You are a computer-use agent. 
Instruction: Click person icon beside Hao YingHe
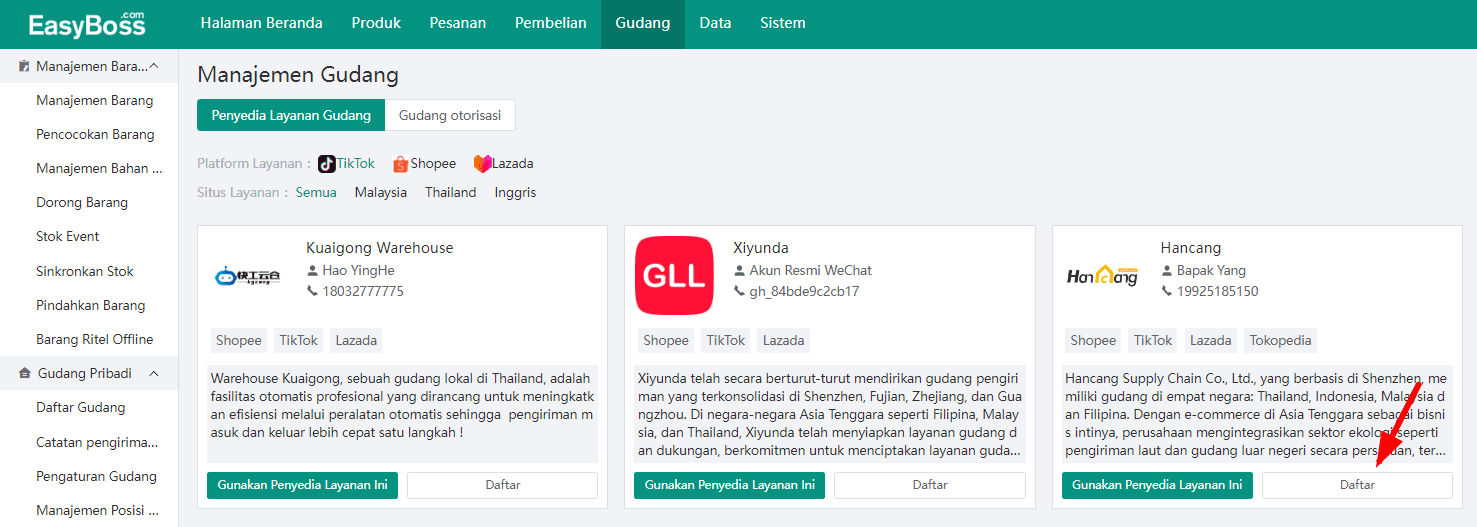[312, 270]
